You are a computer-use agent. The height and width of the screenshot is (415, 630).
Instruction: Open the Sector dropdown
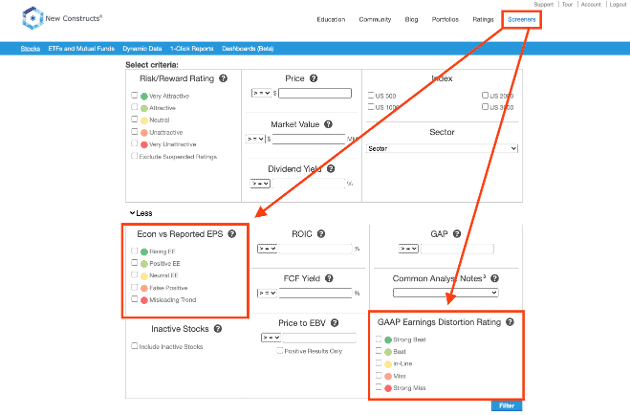tap(442, 148)
